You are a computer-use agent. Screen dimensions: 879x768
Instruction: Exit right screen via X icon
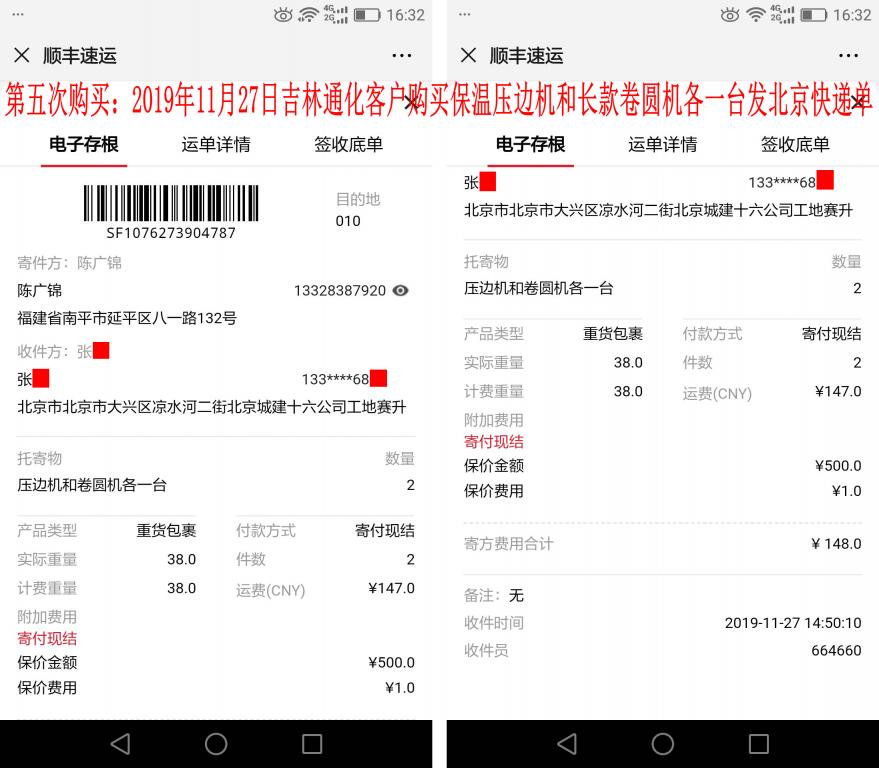pos(468,56)
